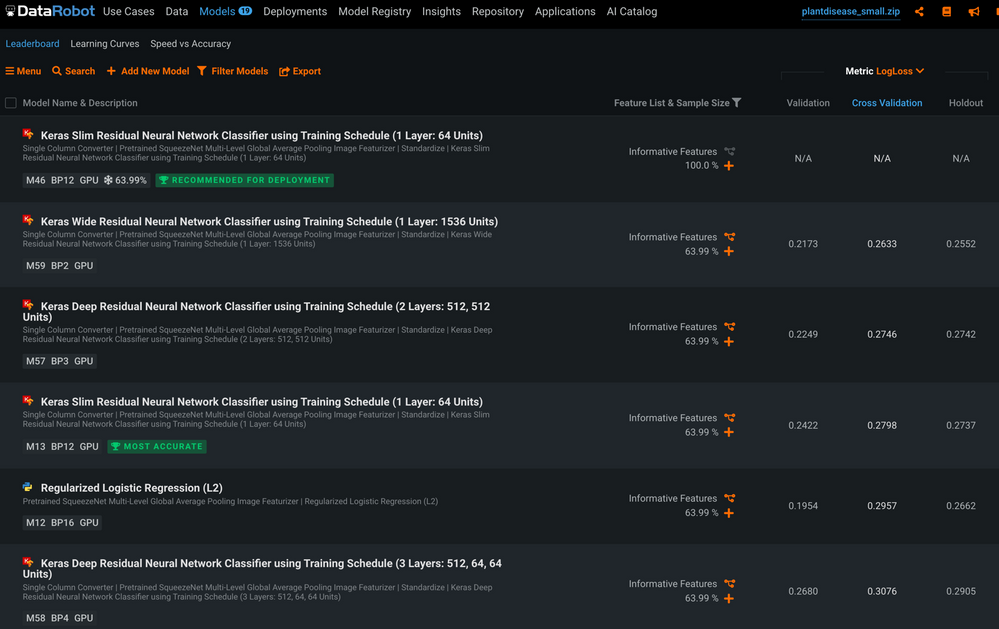
Task: Click plus icon in M13 row
Action: [729, 433]
